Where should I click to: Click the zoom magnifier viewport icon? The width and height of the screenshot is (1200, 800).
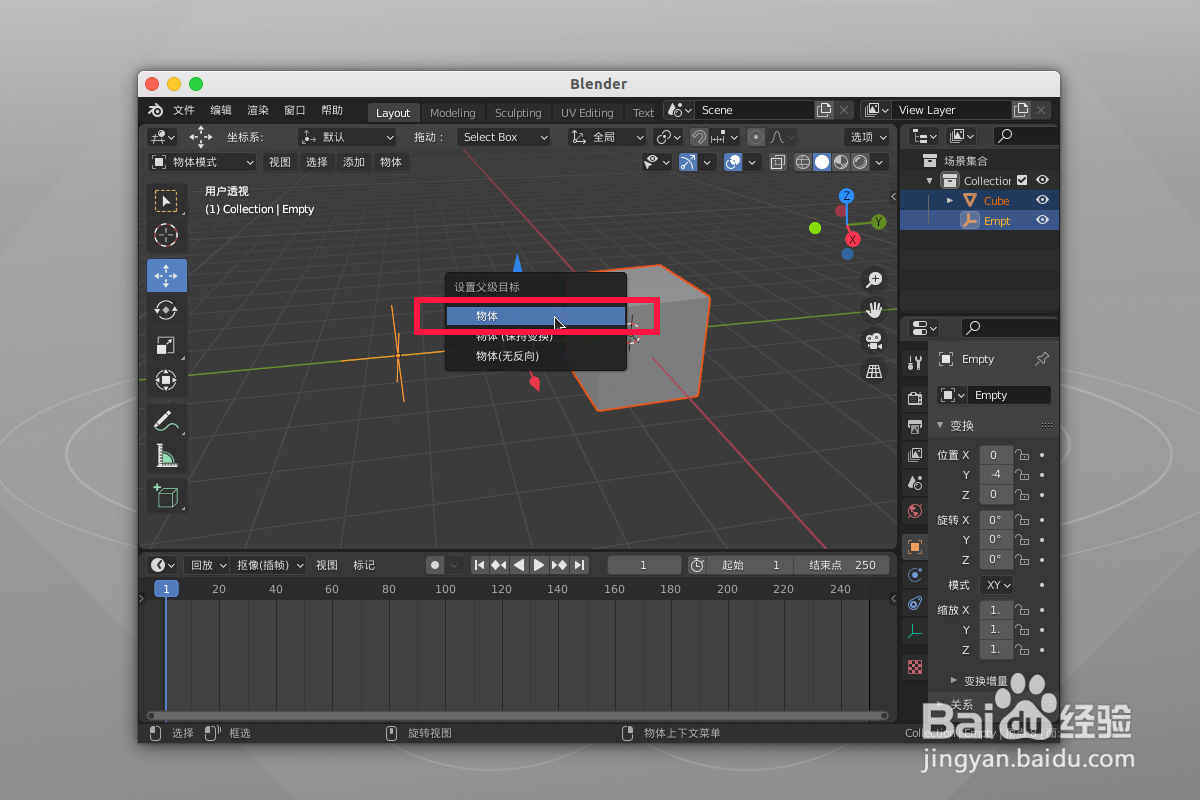click(874, 280)
